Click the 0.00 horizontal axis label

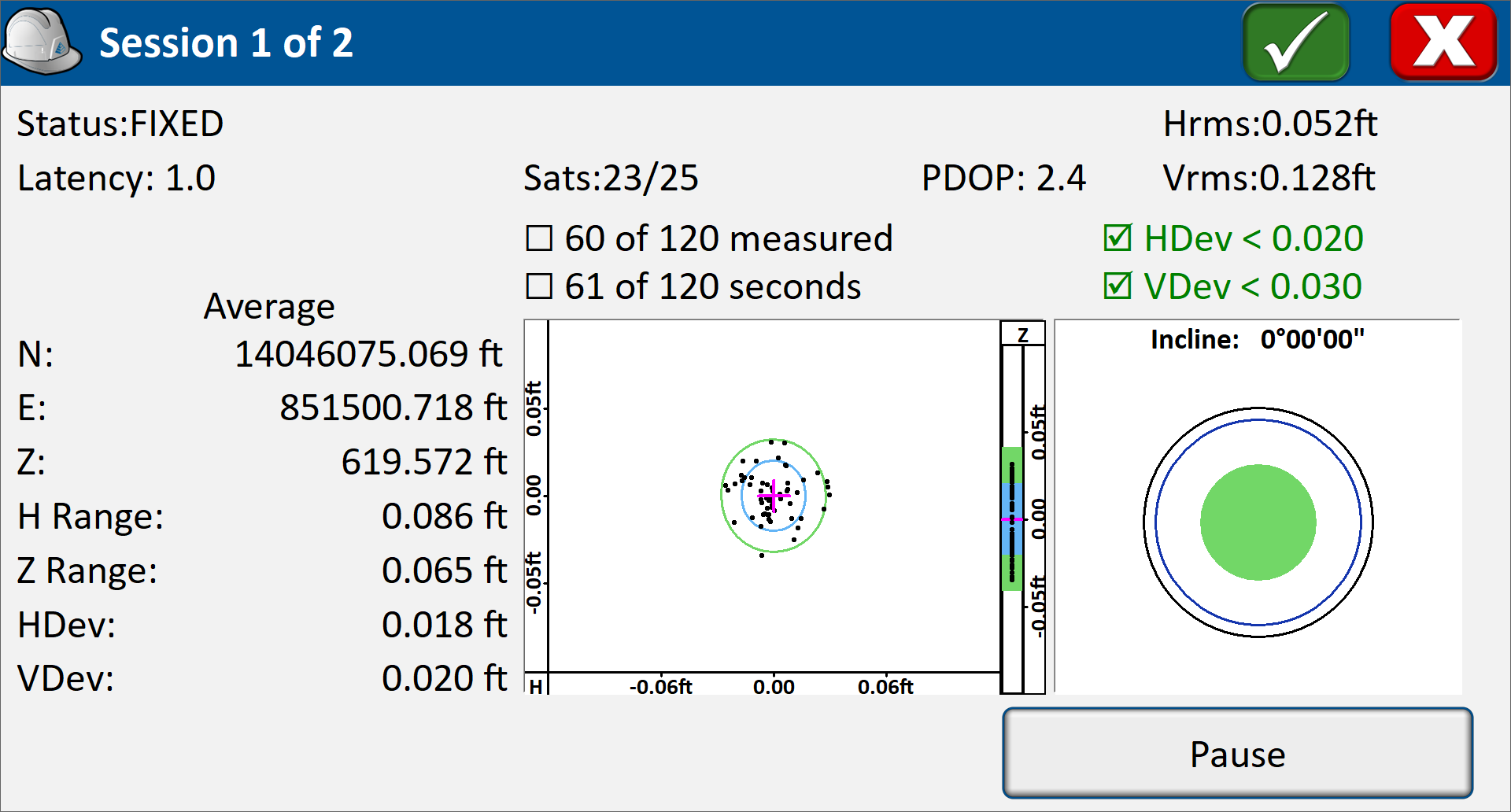[x=774, y=687]
